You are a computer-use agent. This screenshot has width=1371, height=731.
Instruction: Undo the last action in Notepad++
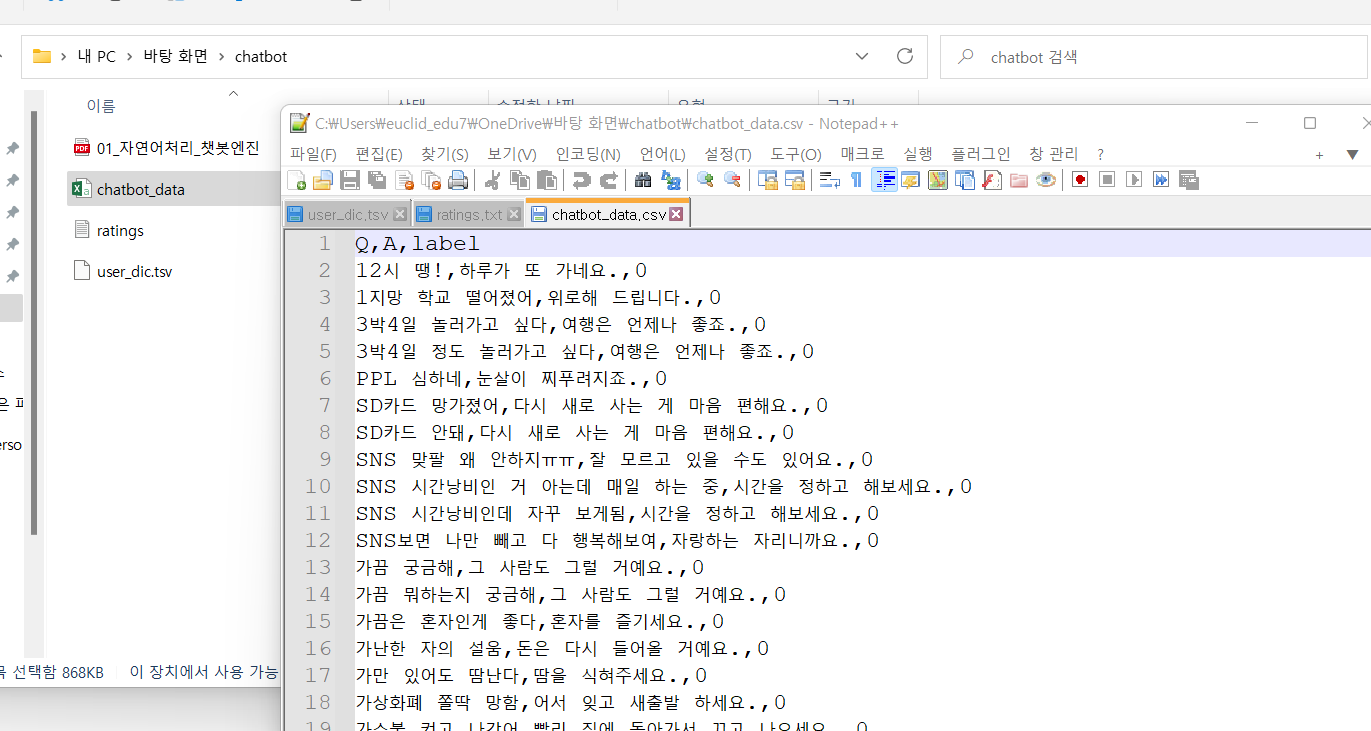581,180
